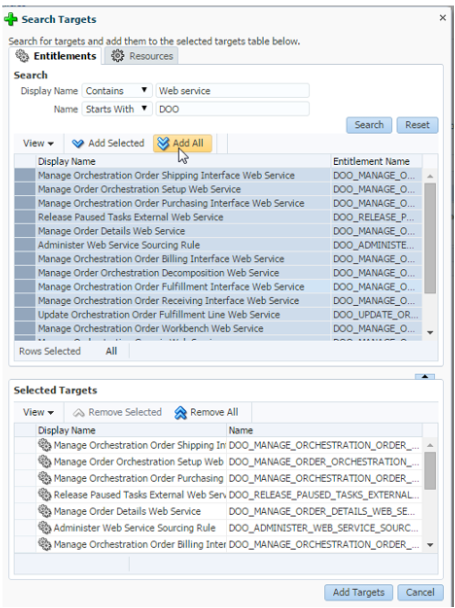The width and height of the screenshot is (455, 608).
Task: Click the Display Name field containing Web service
Action: (232, 91)
